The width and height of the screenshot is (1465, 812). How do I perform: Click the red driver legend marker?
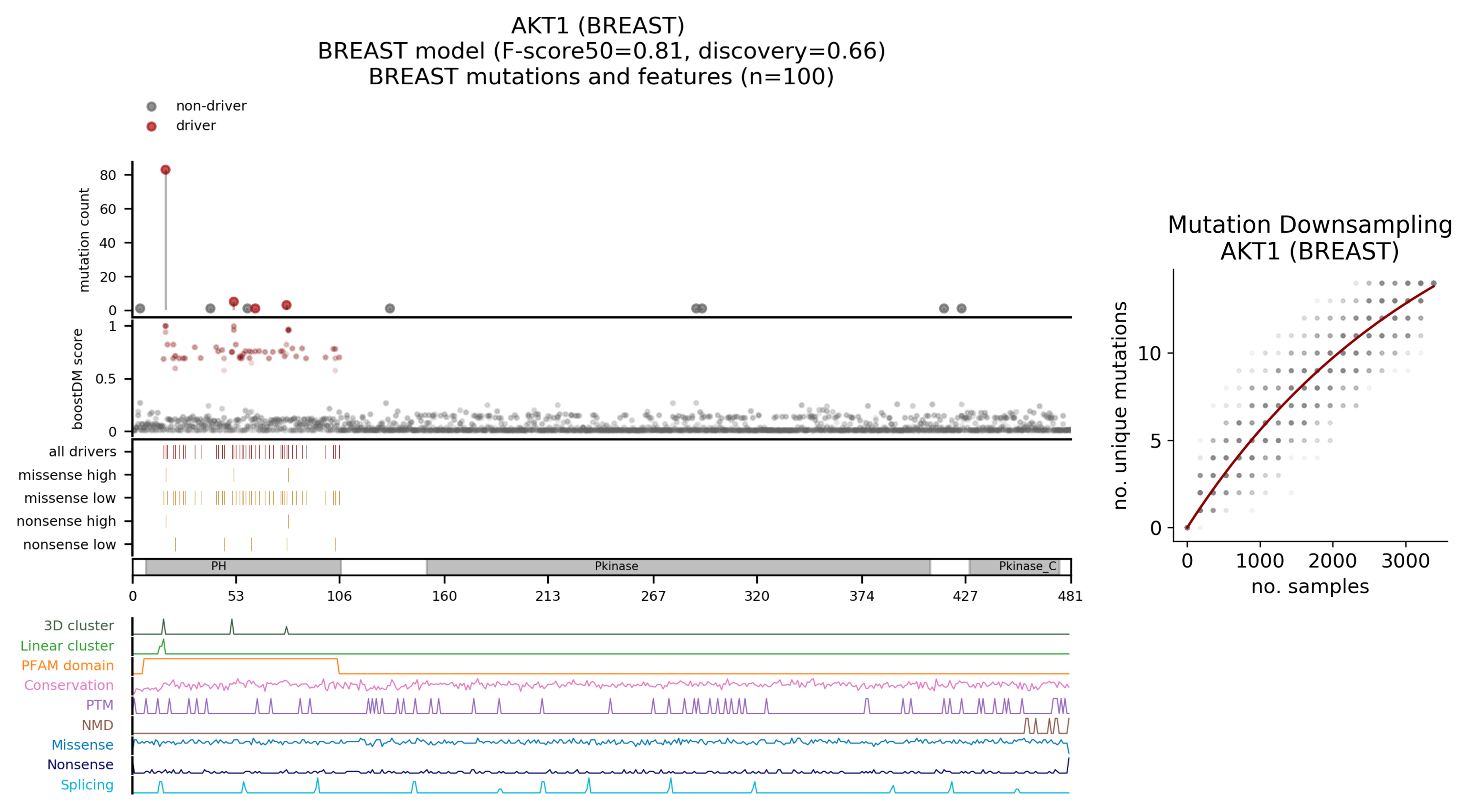click(x=151, y=126)
